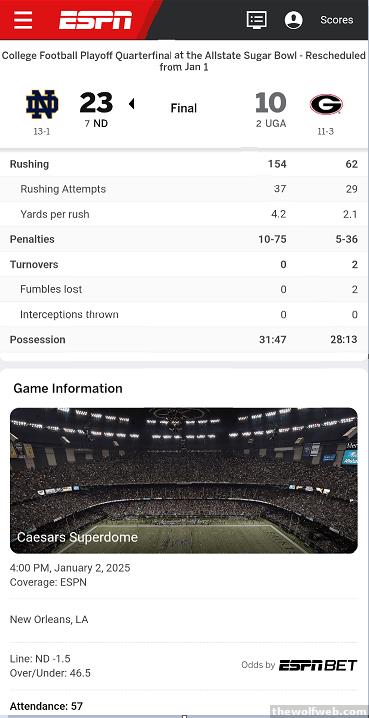
Task: Select the ND team abbreviation
Action: [100, 123]
